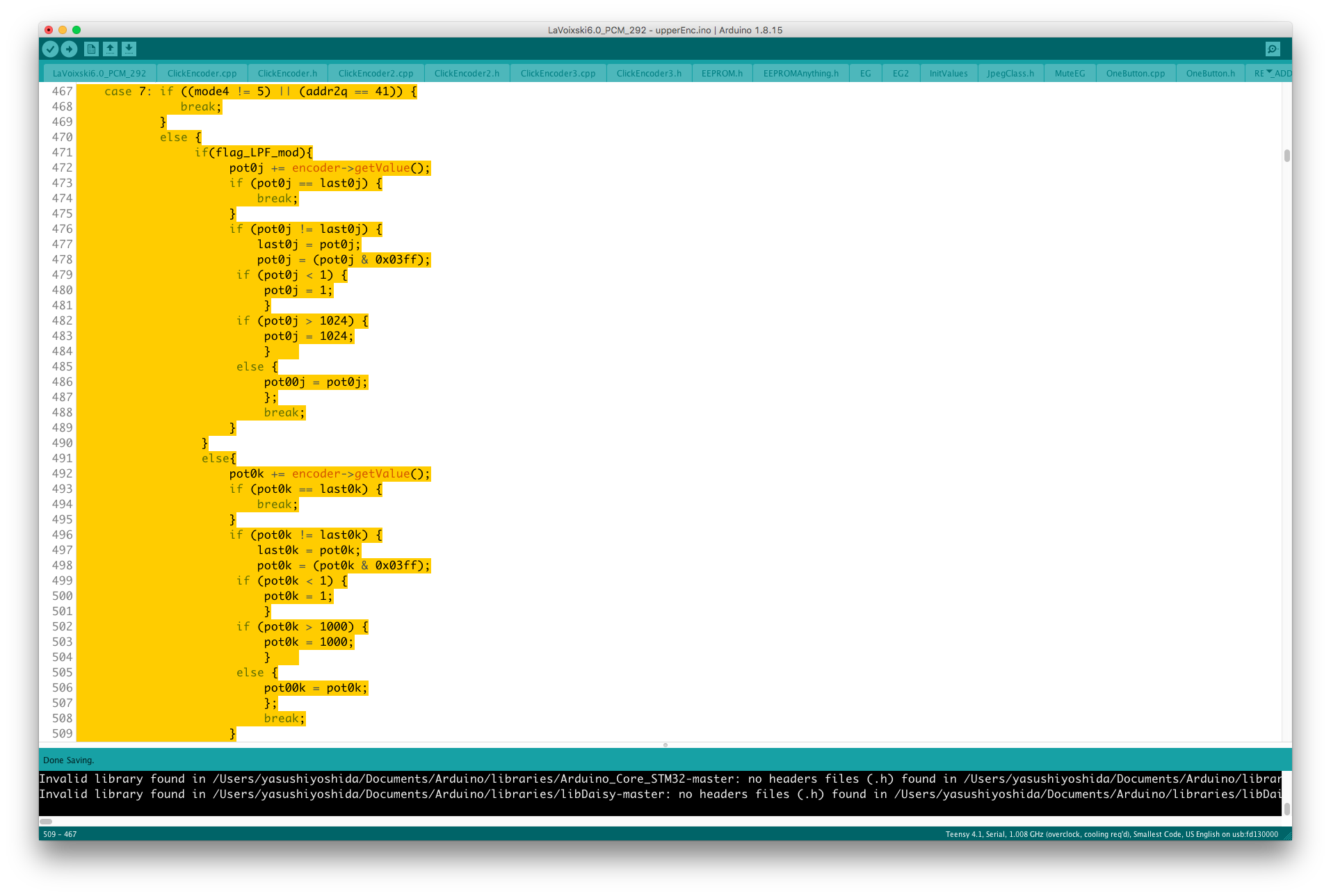Click 'last0k = pot0k;' code line
Viewport: 1331px width, 896px height.
309,550
